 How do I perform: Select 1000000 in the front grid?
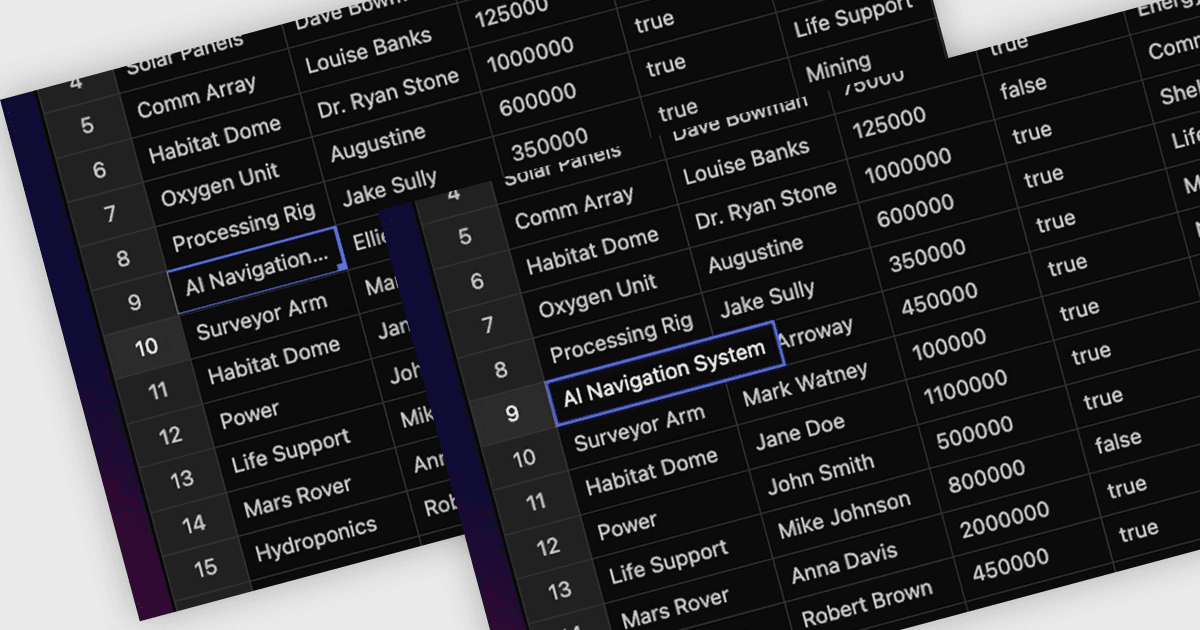point(908,166)
